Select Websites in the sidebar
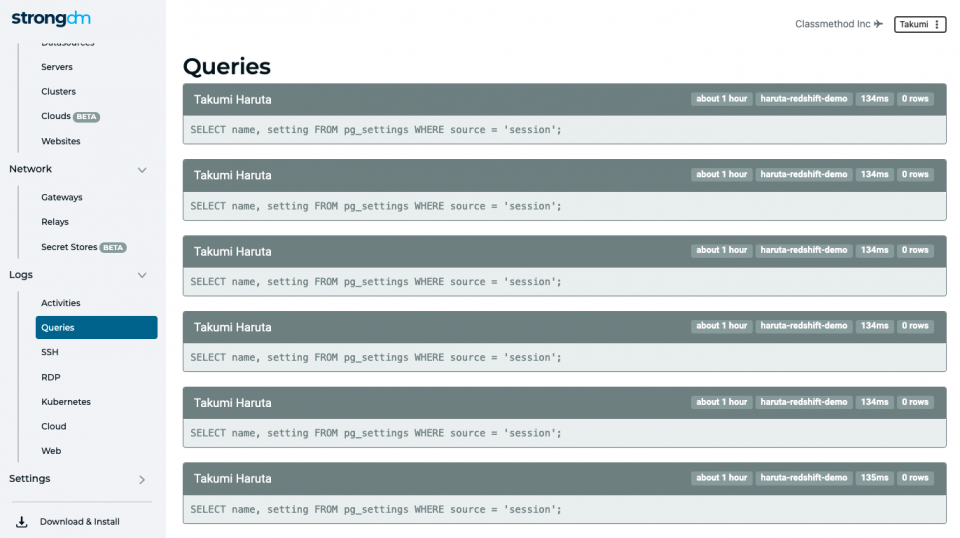 (61, 141)
